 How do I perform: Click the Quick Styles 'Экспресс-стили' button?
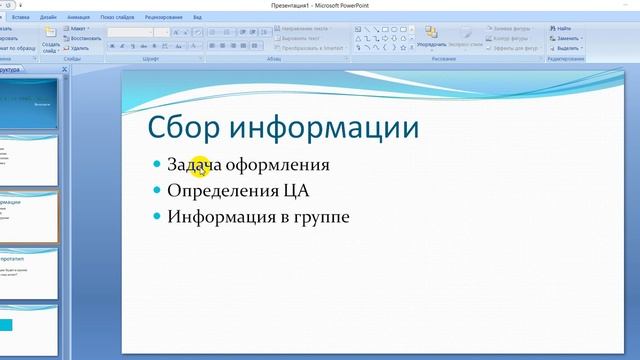466,38
